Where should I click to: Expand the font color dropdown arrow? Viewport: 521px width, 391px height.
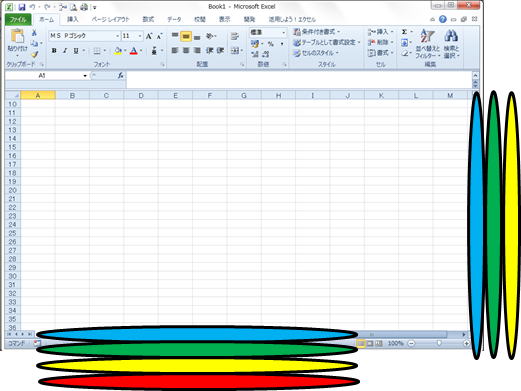tap(141, 51)
